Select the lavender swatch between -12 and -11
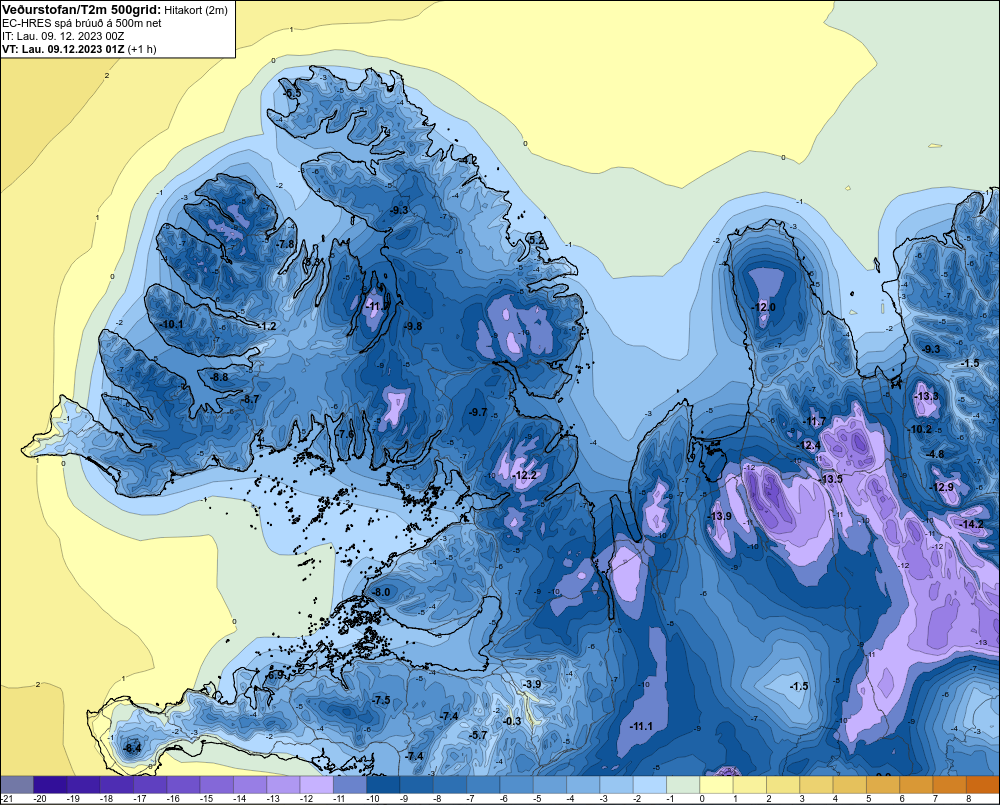 [316, 784]
